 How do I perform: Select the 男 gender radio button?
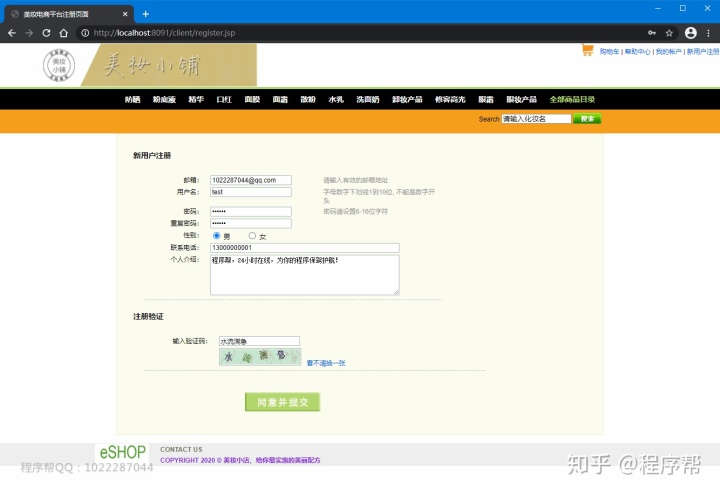pyautogui.click(x=217, y=236)
